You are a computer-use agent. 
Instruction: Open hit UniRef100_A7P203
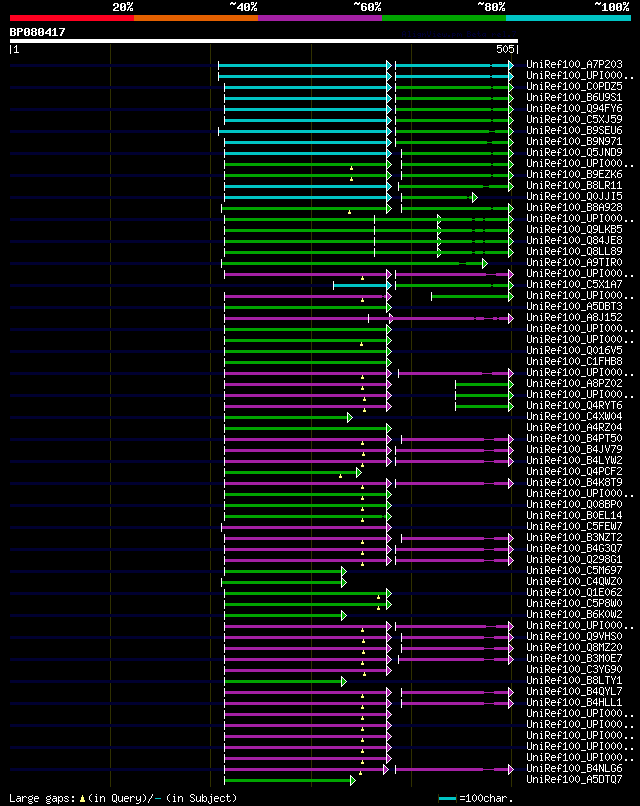click(574, 64)
